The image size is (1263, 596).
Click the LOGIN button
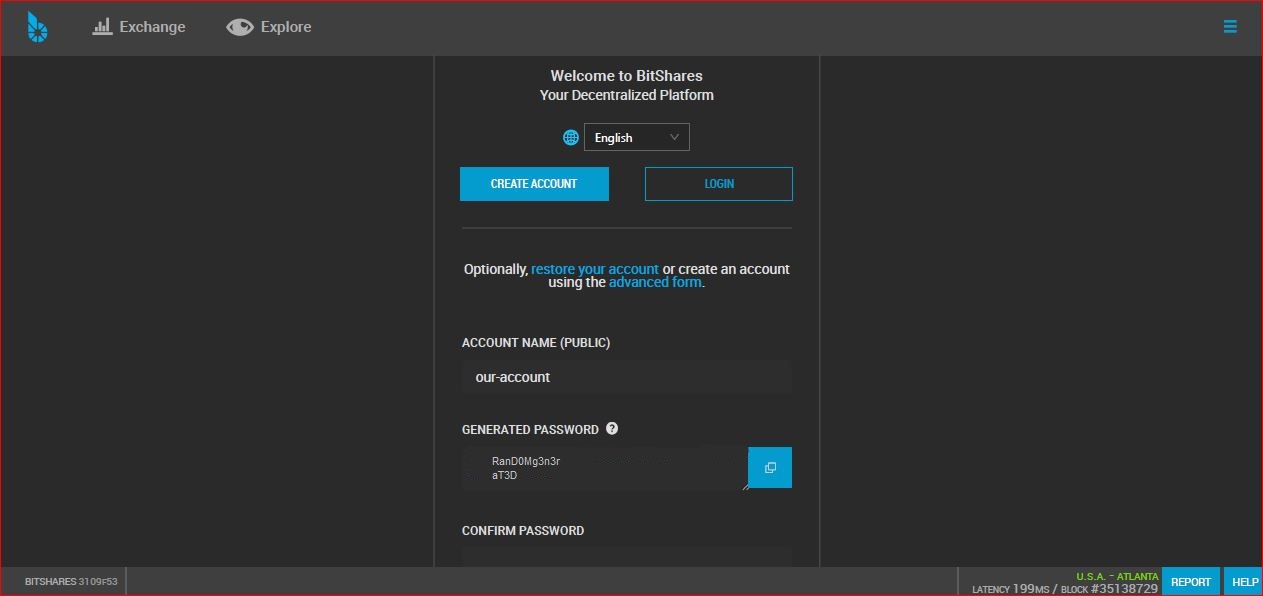(719, 184)
